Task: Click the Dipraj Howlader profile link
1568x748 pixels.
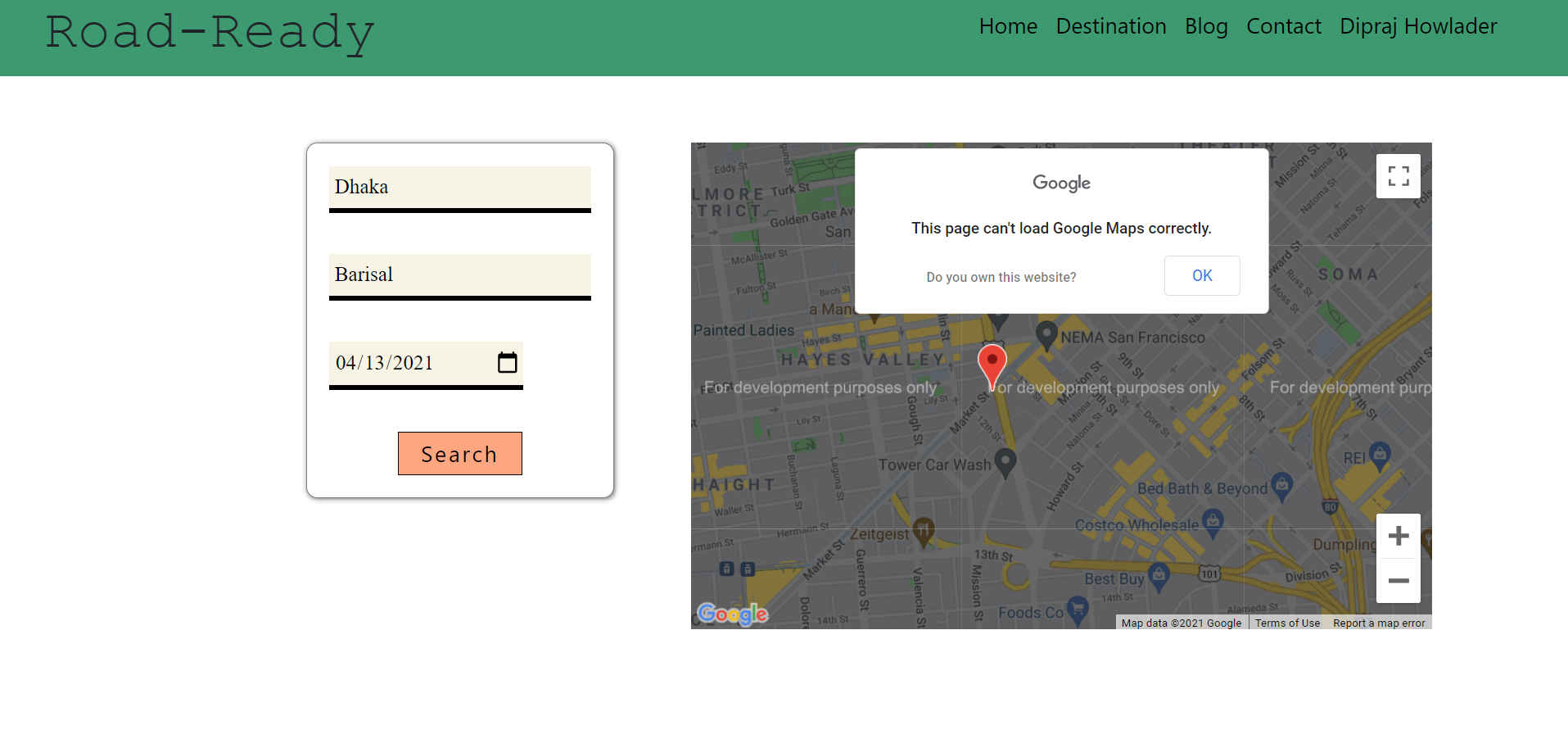Action: click(1417, 25)
